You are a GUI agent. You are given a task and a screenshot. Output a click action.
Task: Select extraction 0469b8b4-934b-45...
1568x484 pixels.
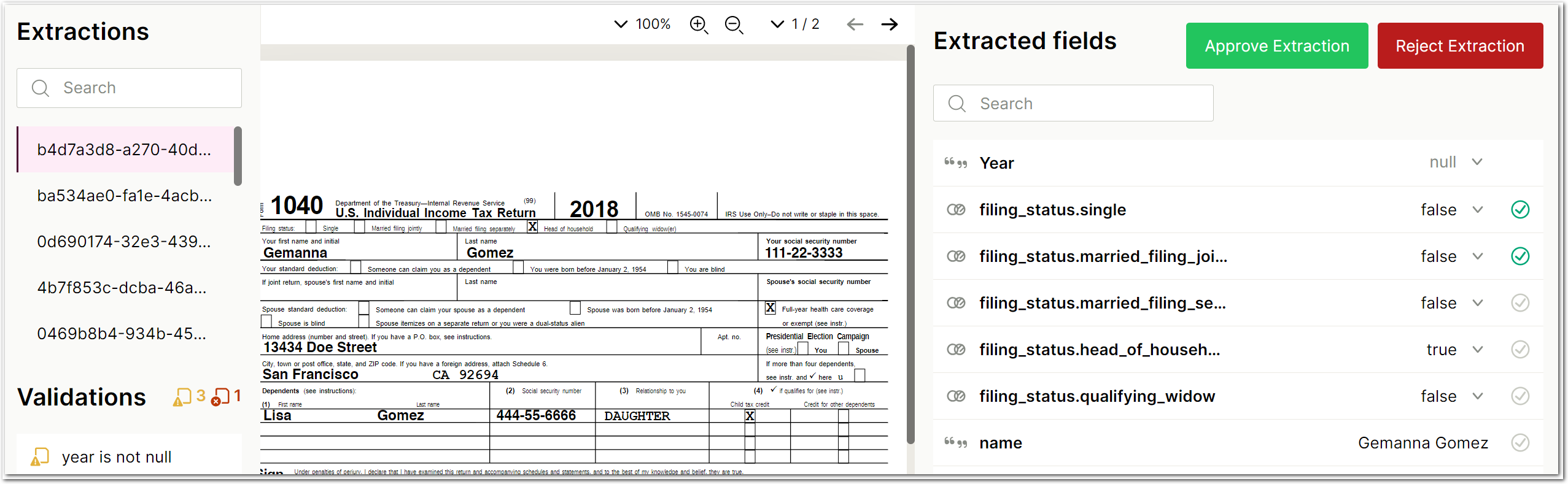(x=125, y=334)
